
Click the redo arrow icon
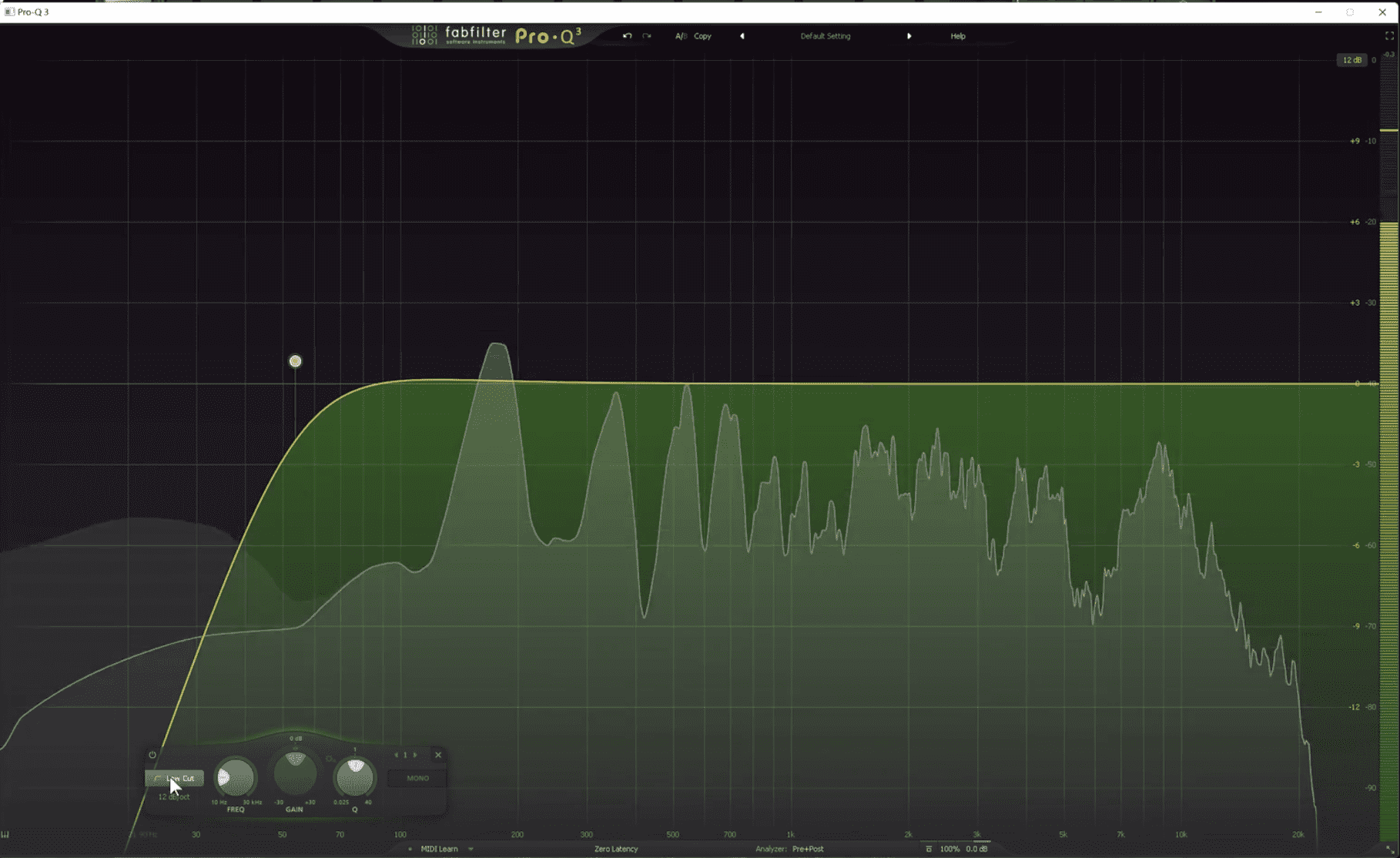tap(647, 36)
